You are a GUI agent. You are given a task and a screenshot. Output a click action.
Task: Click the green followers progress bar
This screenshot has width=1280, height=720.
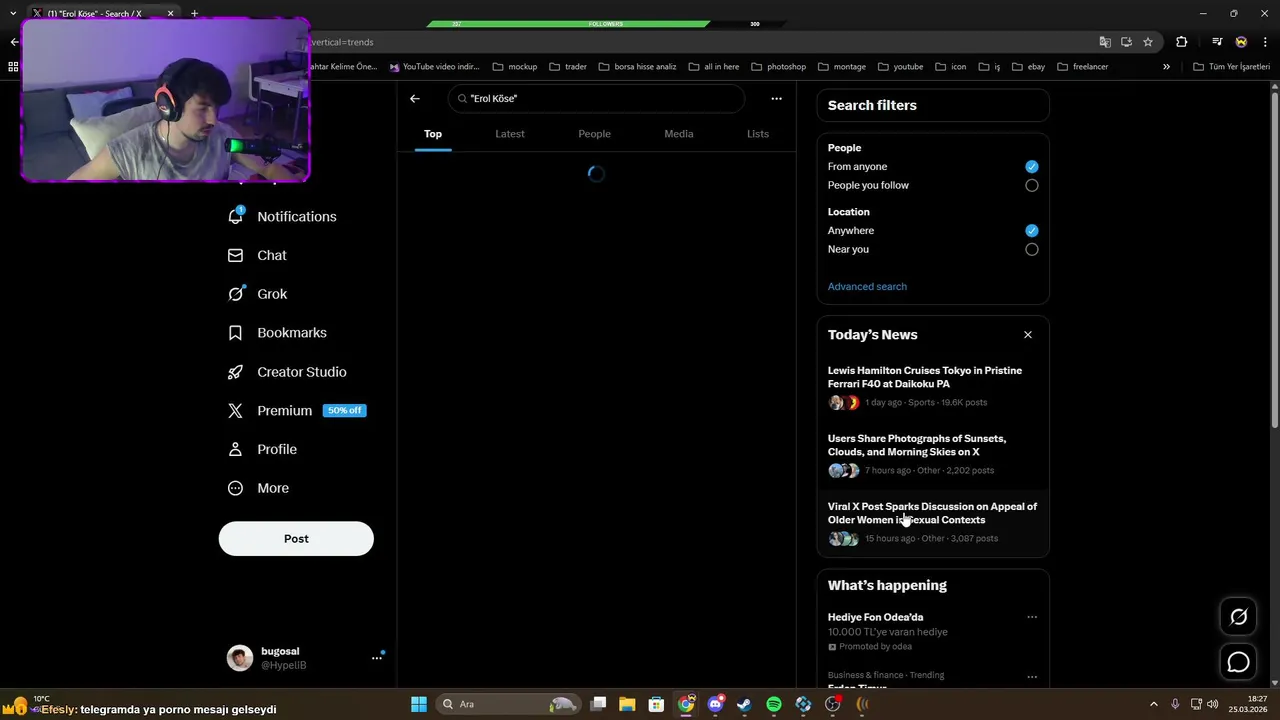(568, 24)
